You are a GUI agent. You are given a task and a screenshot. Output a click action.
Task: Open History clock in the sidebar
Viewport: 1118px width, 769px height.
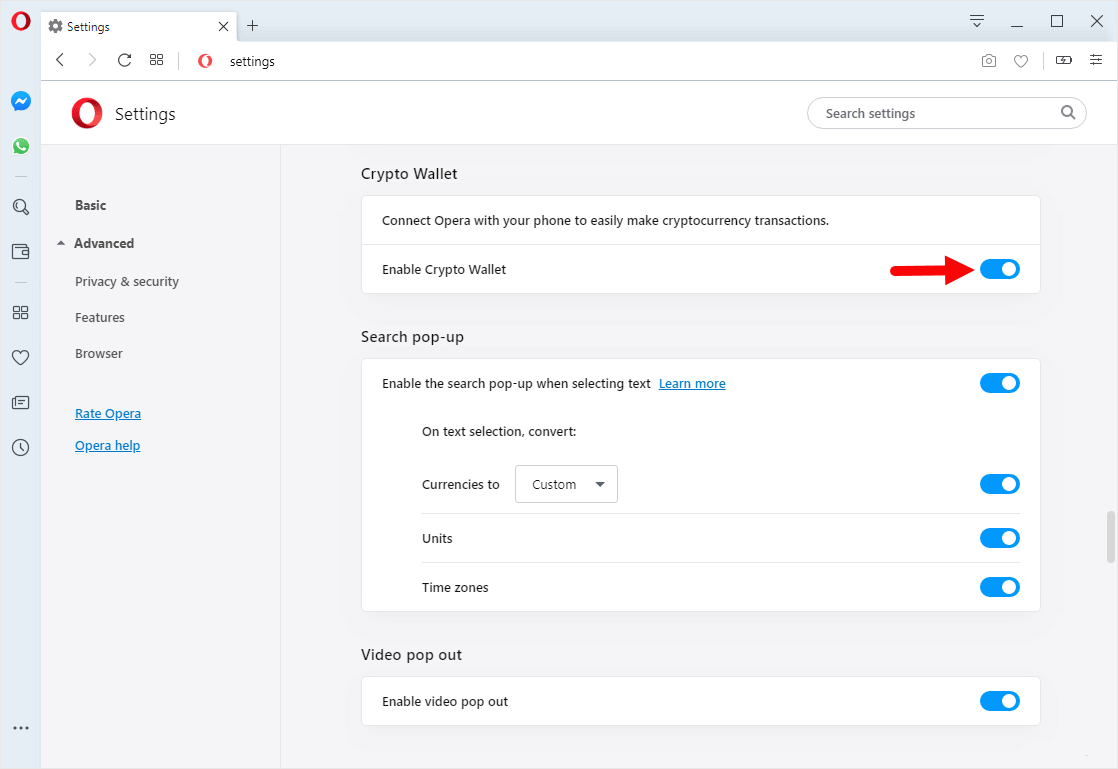tap(21, 448)
